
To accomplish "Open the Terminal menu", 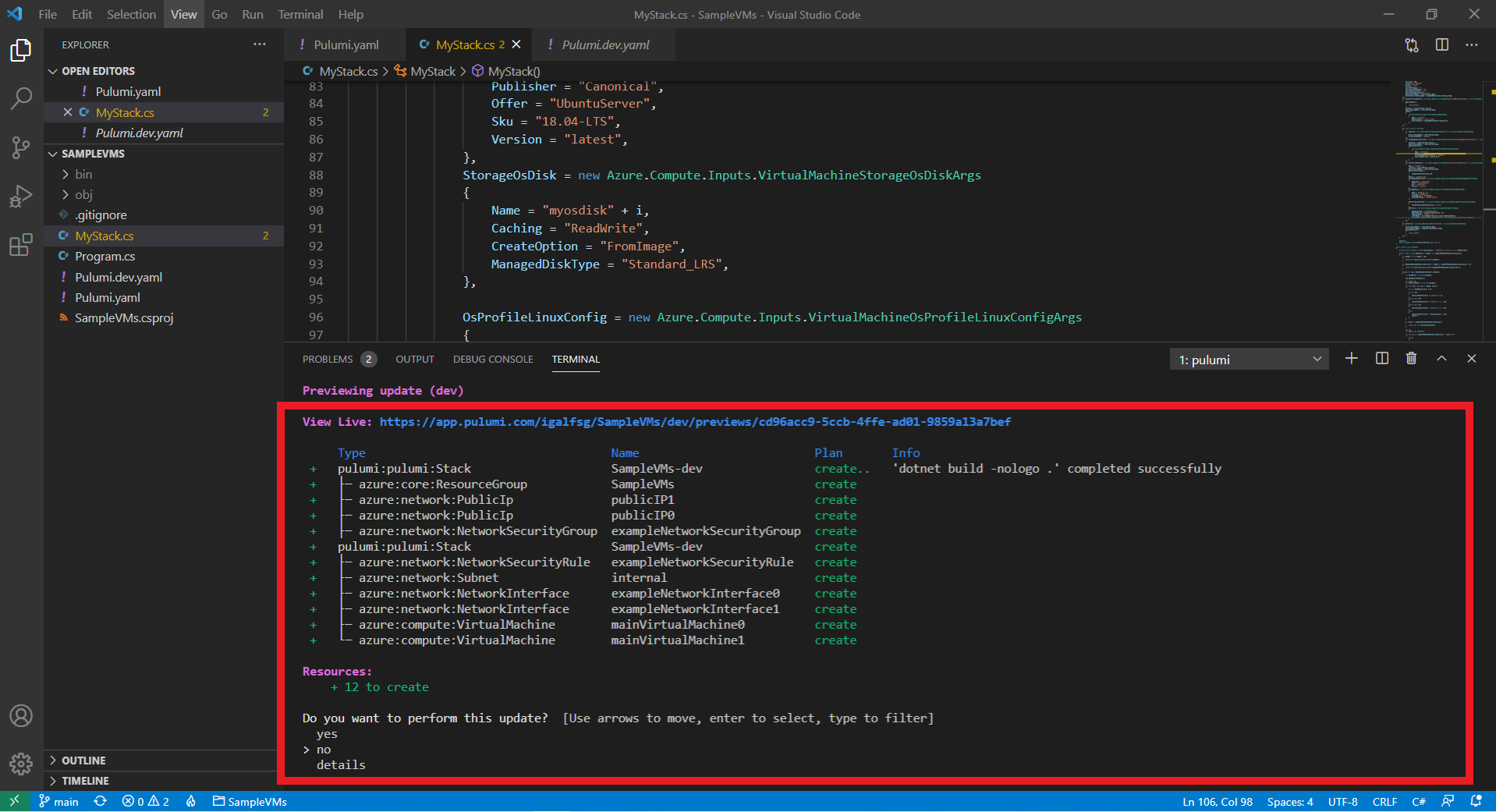I will point(300,14).
